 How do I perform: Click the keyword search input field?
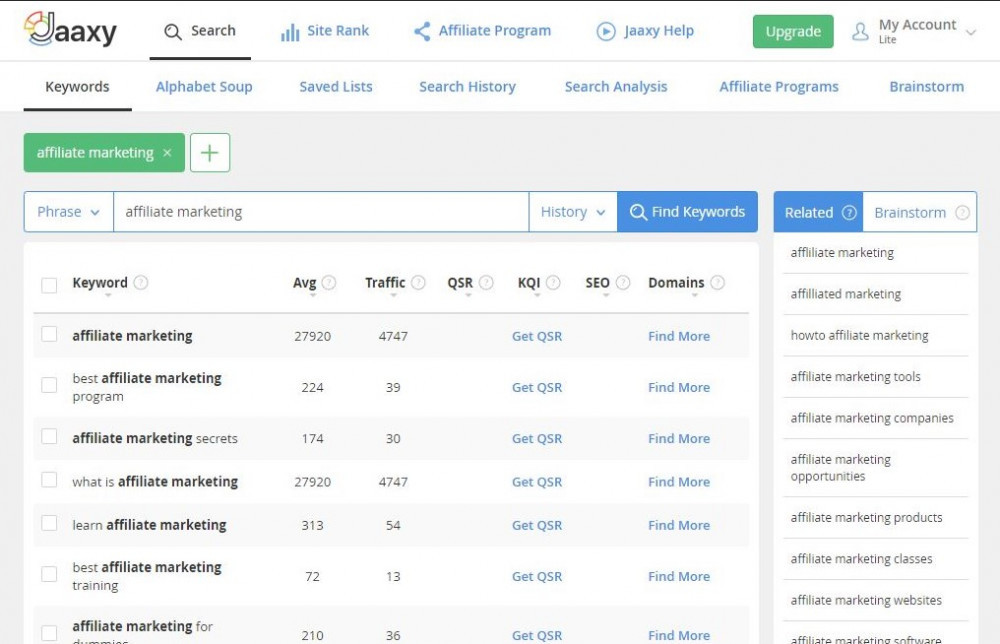click(x=321, y=212)
